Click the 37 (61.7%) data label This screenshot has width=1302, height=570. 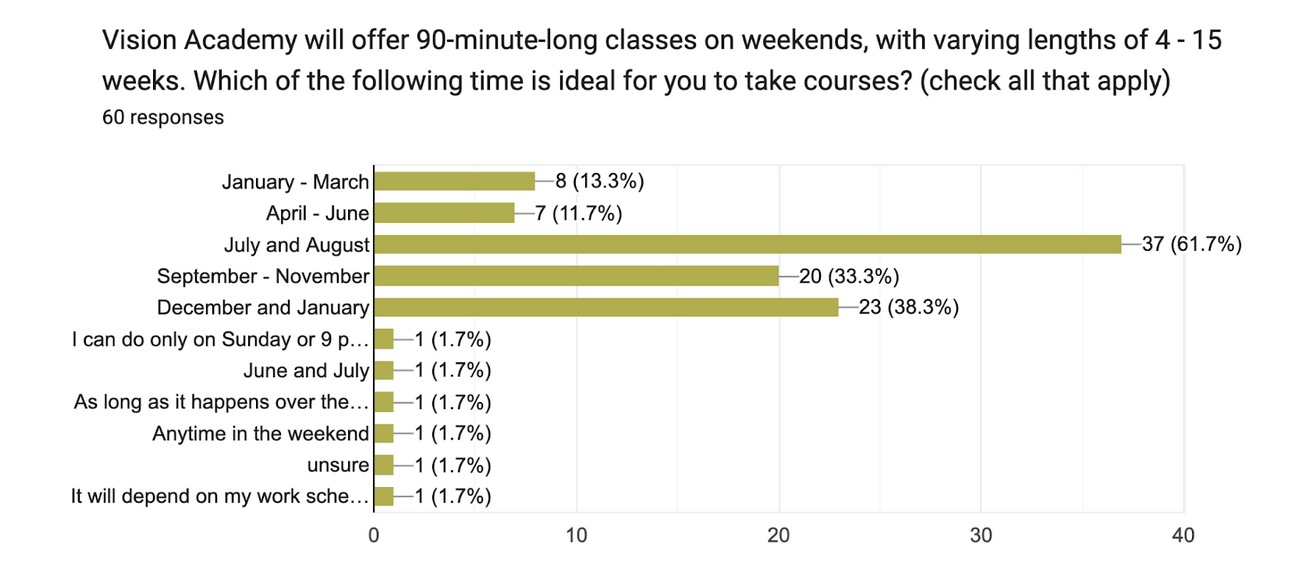[x=1192, y=244]
